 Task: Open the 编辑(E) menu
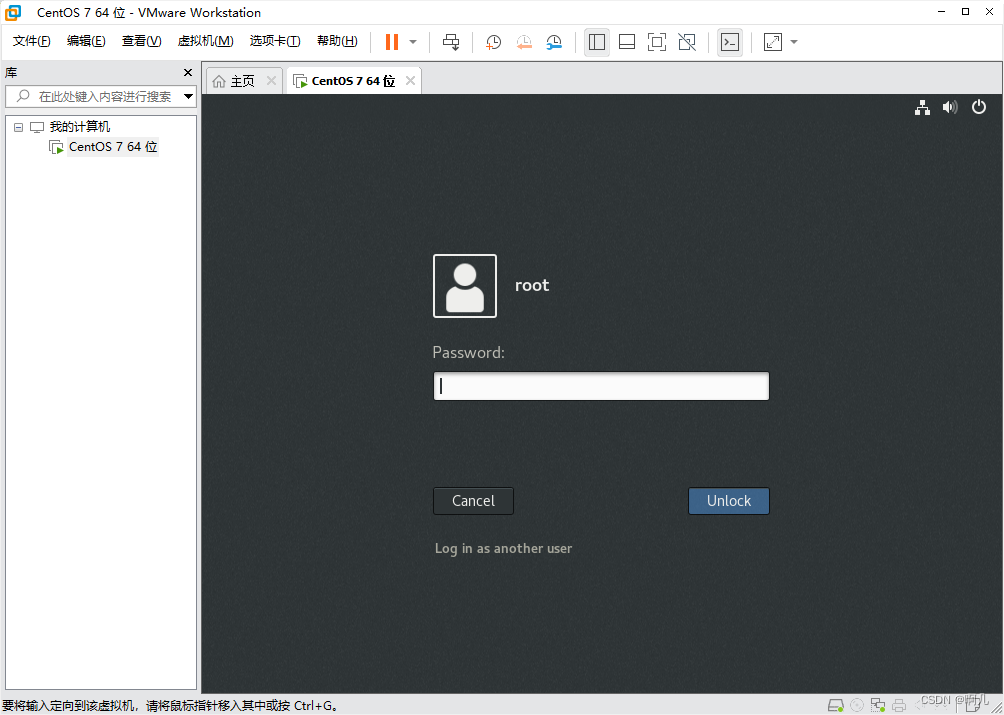[86, 41]
